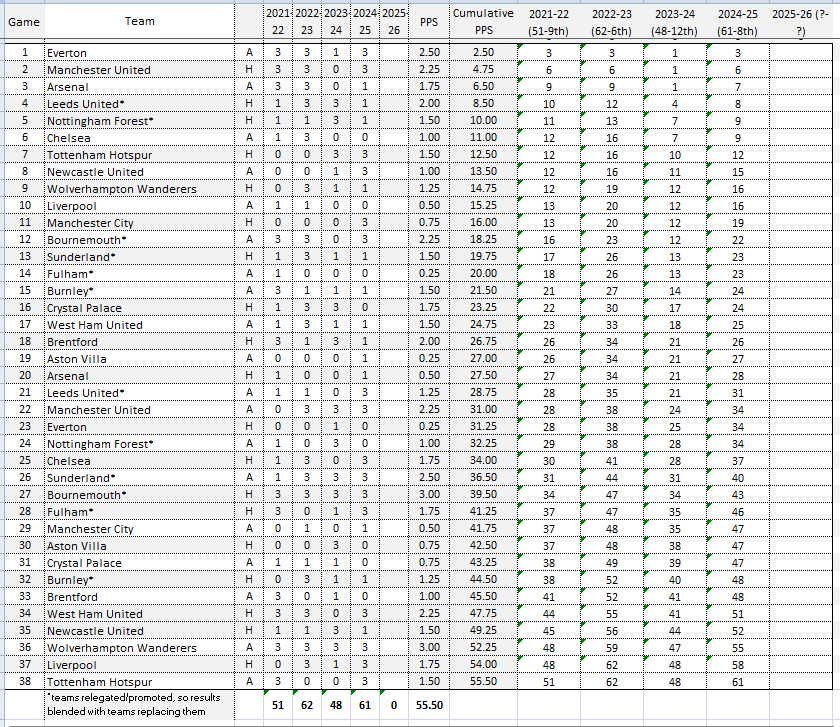Click cumulative PPS value 28.75
840x727 pixels.
483,393
